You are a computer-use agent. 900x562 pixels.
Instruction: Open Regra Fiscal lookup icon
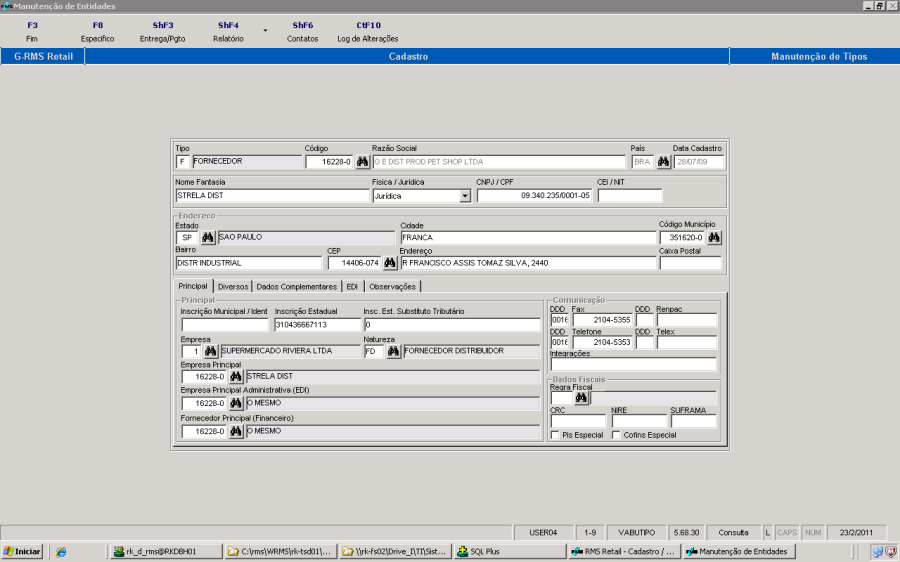click(x=581, y=398)
